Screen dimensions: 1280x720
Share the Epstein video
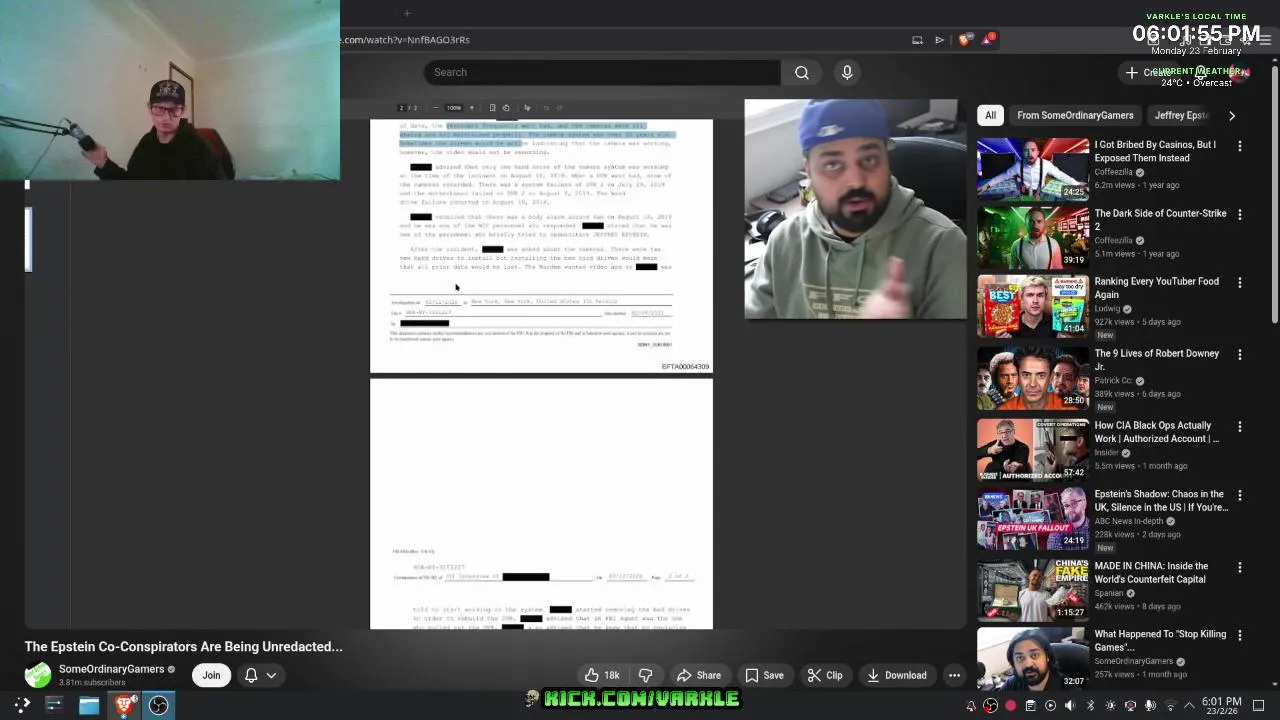(x=699, y=675)
